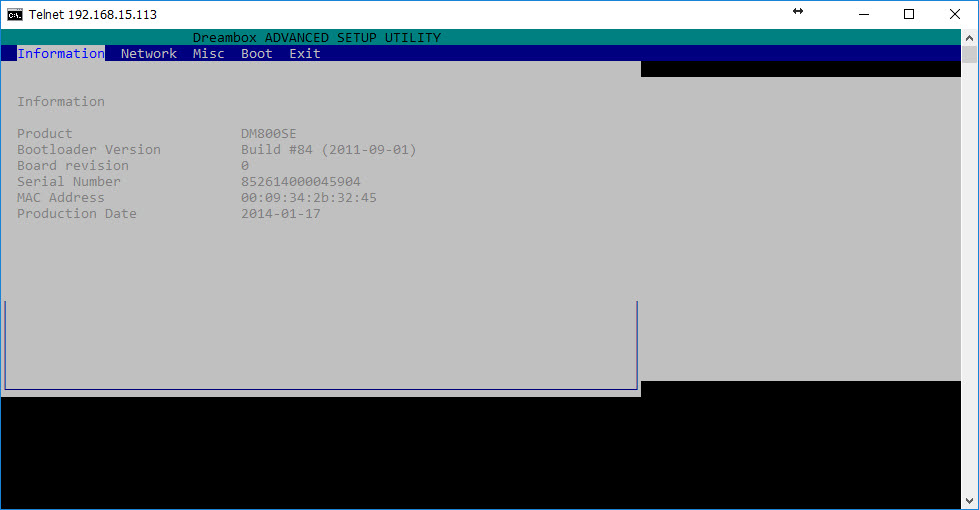Click scrollbar down arrow
The image size is (979, 510).
click(969, 501)
